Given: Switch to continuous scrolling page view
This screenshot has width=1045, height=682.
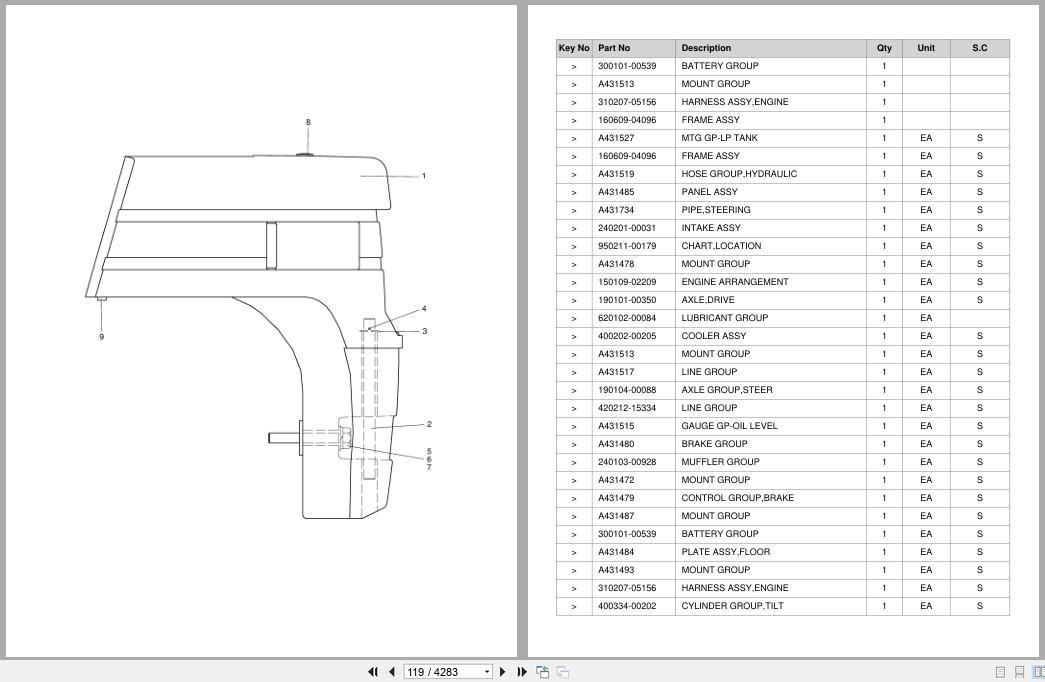Looking at the screenshot, I should (1019, 672).
